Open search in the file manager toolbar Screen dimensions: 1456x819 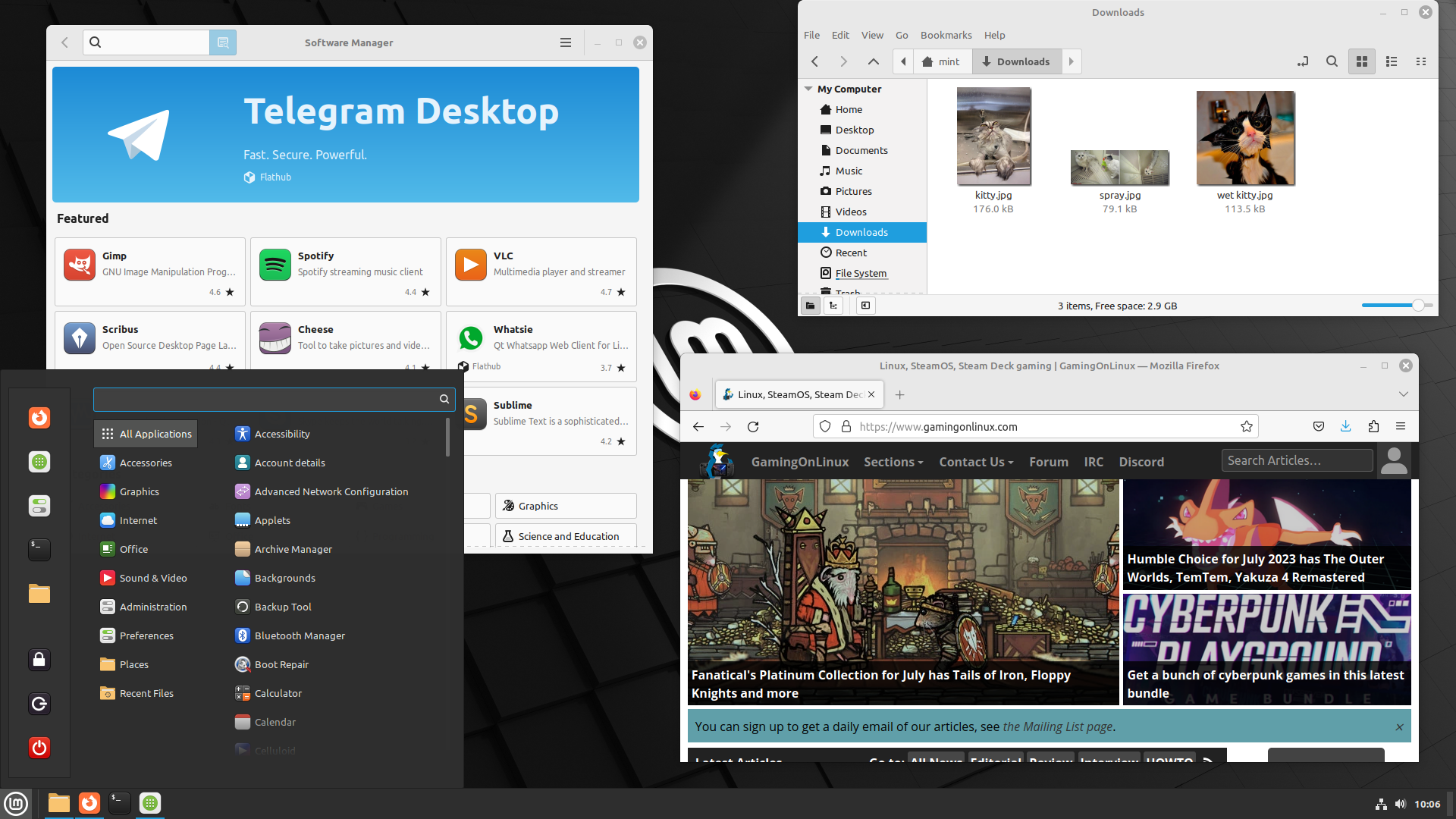[1332, 61]
